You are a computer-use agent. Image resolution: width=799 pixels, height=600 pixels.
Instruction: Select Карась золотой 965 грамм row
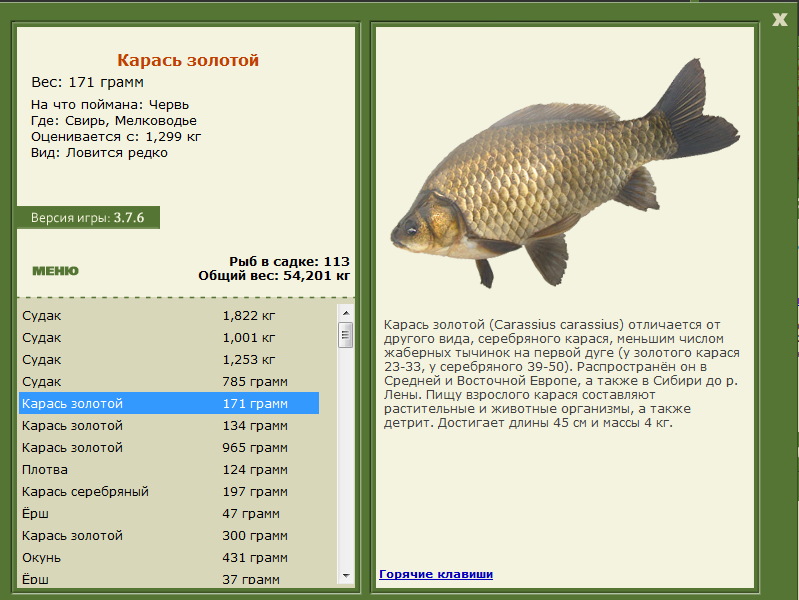(169, 448)
